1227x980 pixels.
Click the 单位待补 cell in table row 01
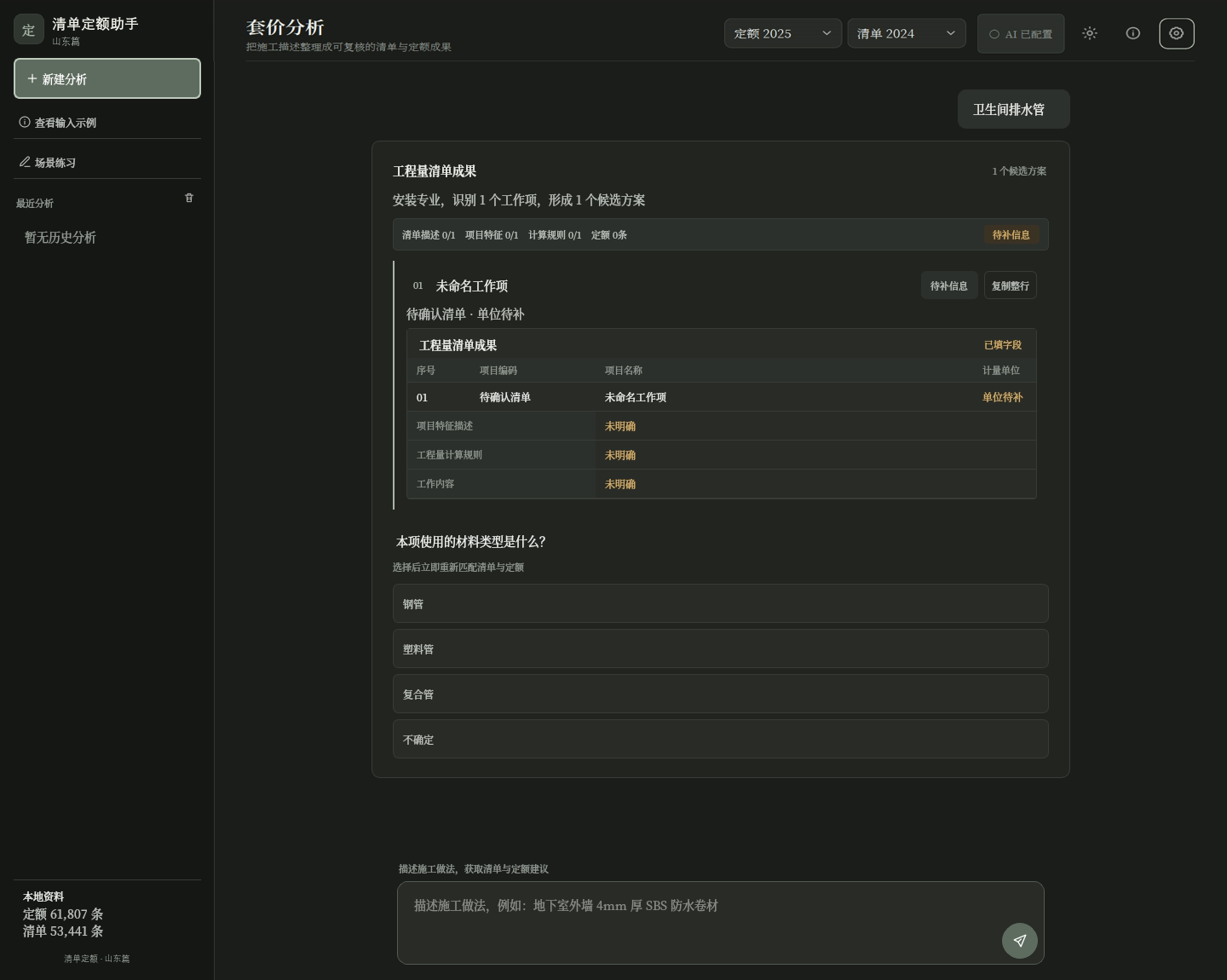(x=1003, y=397)
